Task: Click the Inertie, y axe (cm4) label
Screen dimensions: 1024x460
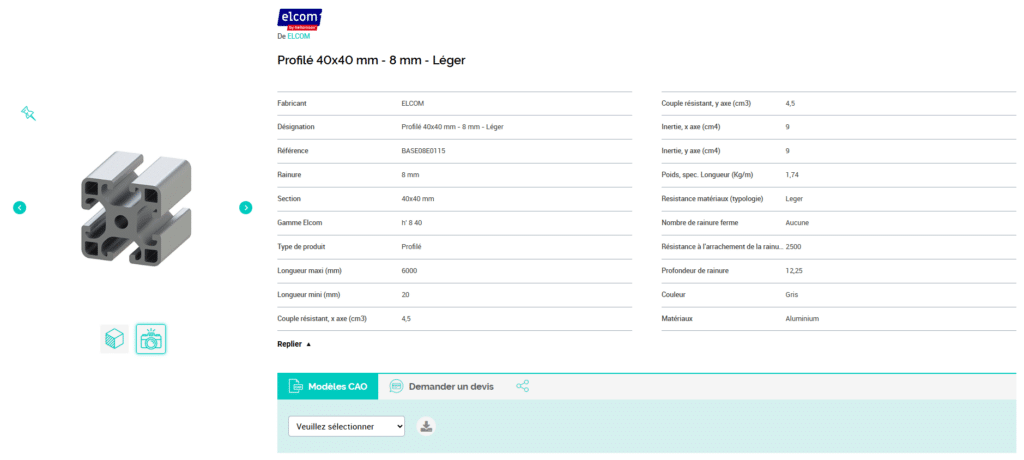Action: [691, 151]
